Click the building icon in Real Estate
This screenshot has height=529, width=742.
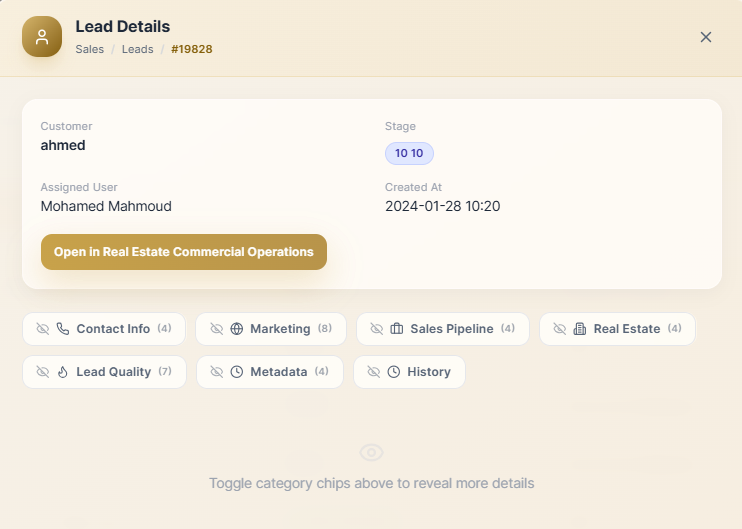coord(580,329)
